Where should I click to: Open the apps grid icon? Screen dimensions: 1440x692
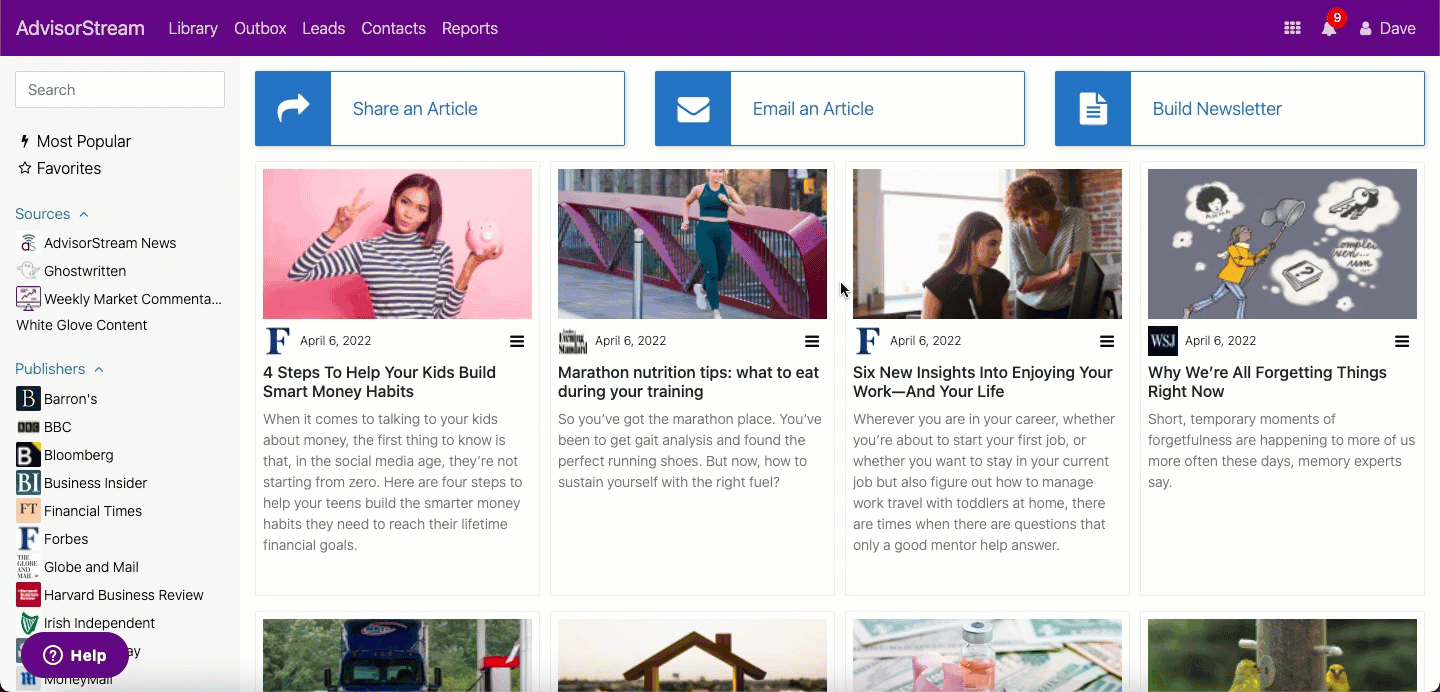1292,29
